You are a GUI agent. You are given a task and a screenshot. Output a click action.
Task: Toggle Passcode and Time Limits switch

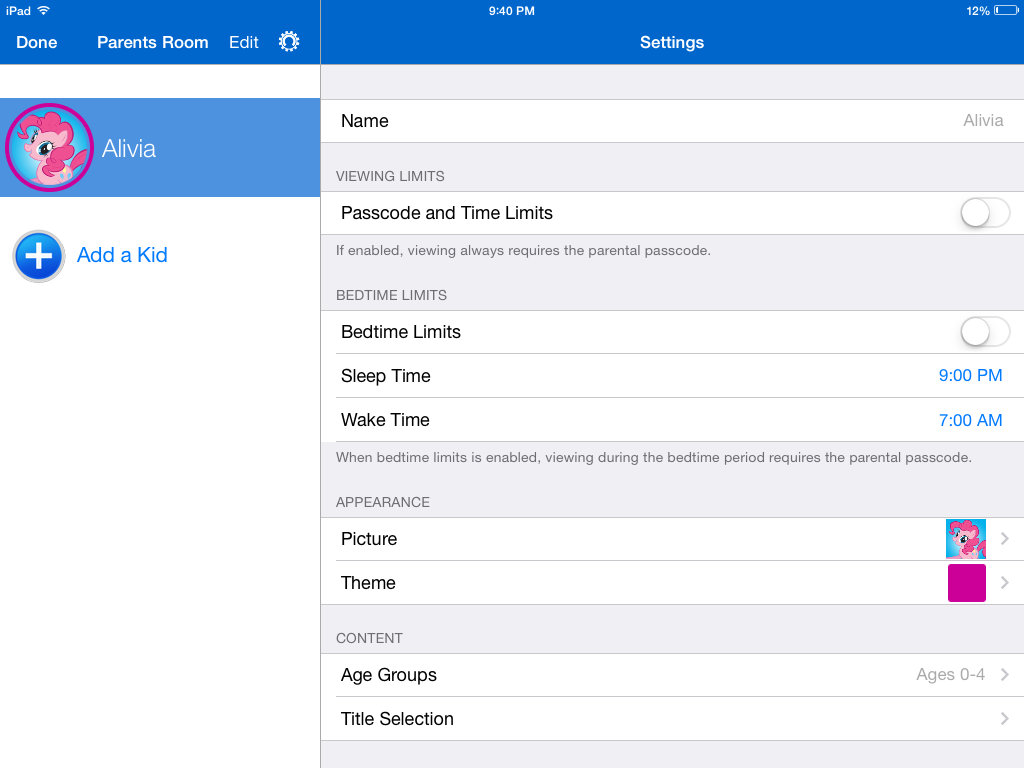click(985, 213)
